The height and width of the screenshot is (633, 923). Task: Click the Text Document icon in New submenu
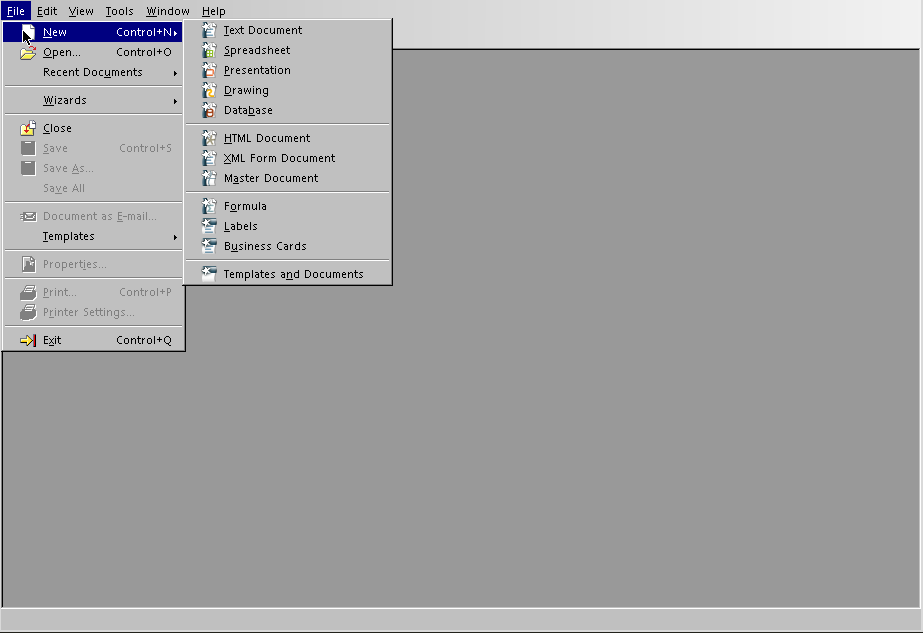[x=209, y=30]
